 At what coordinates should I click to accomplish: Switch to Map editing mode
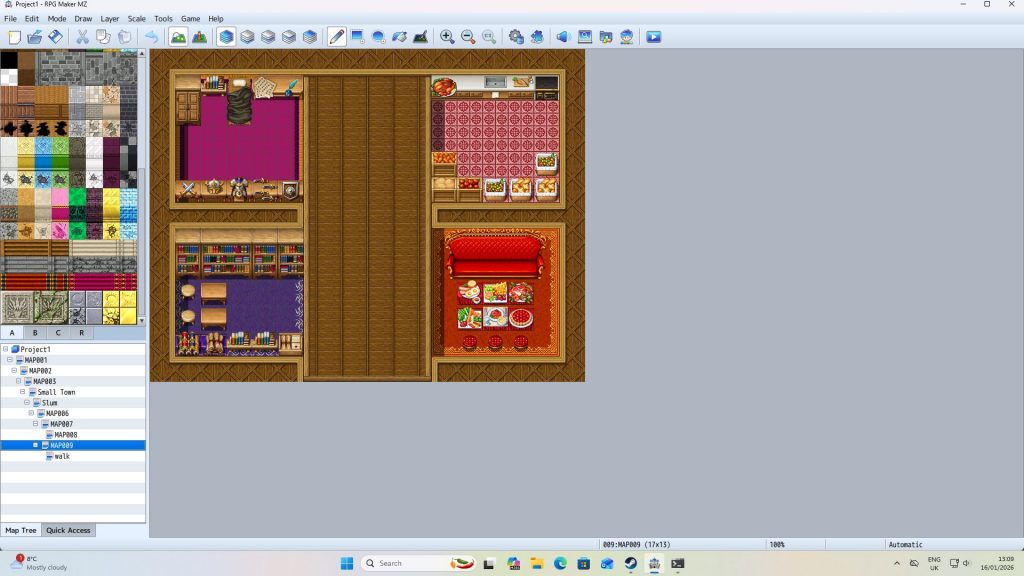[178, 37]
